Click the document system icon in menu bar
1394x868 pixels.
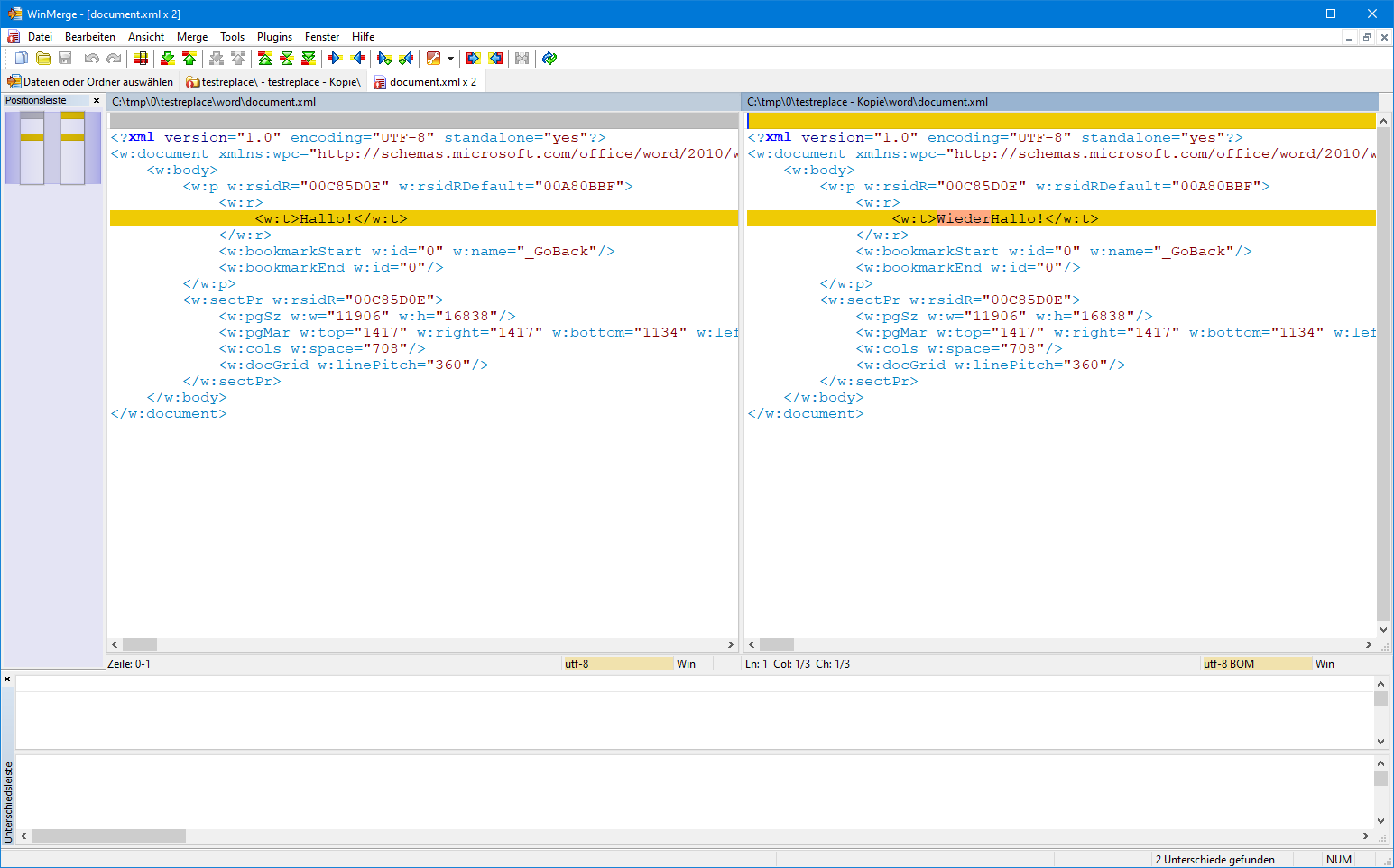(14, 37)
